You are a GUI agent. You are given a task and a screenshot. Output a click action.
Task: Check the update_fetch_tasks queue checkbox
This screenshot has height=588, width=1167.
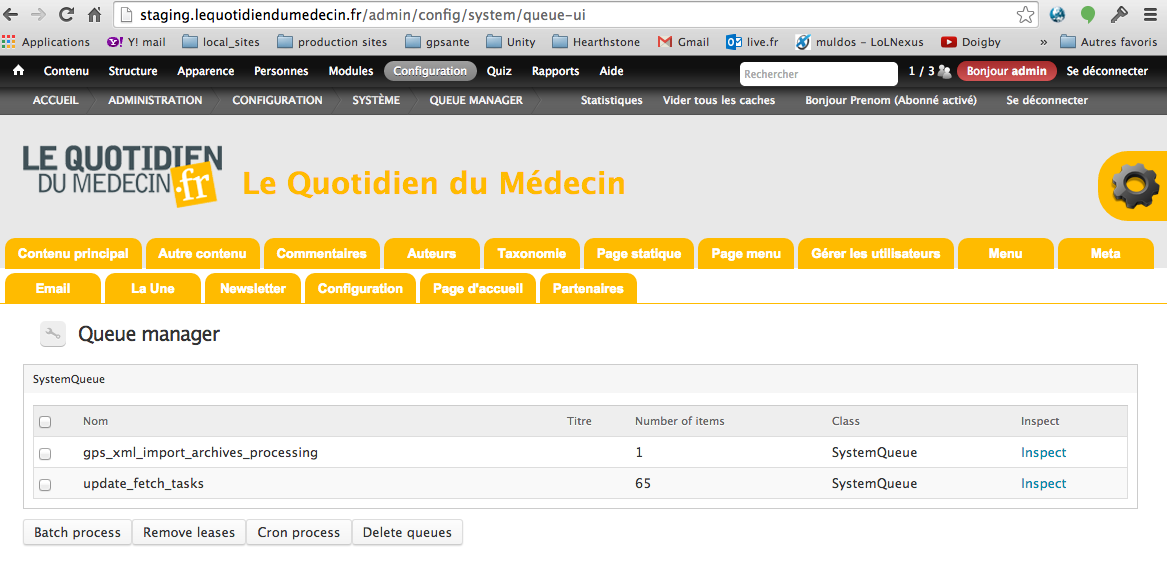(45, 485)
